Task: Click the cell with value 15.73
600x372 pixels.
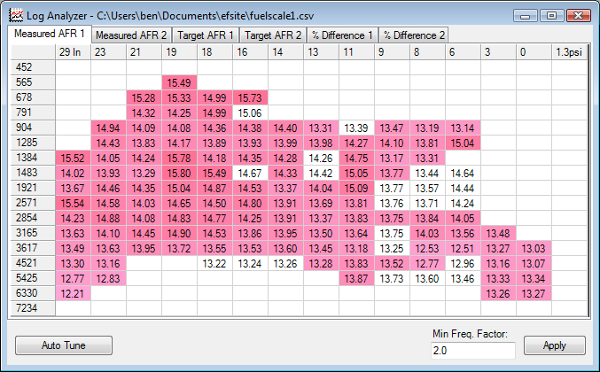Action: click(250, 98)
